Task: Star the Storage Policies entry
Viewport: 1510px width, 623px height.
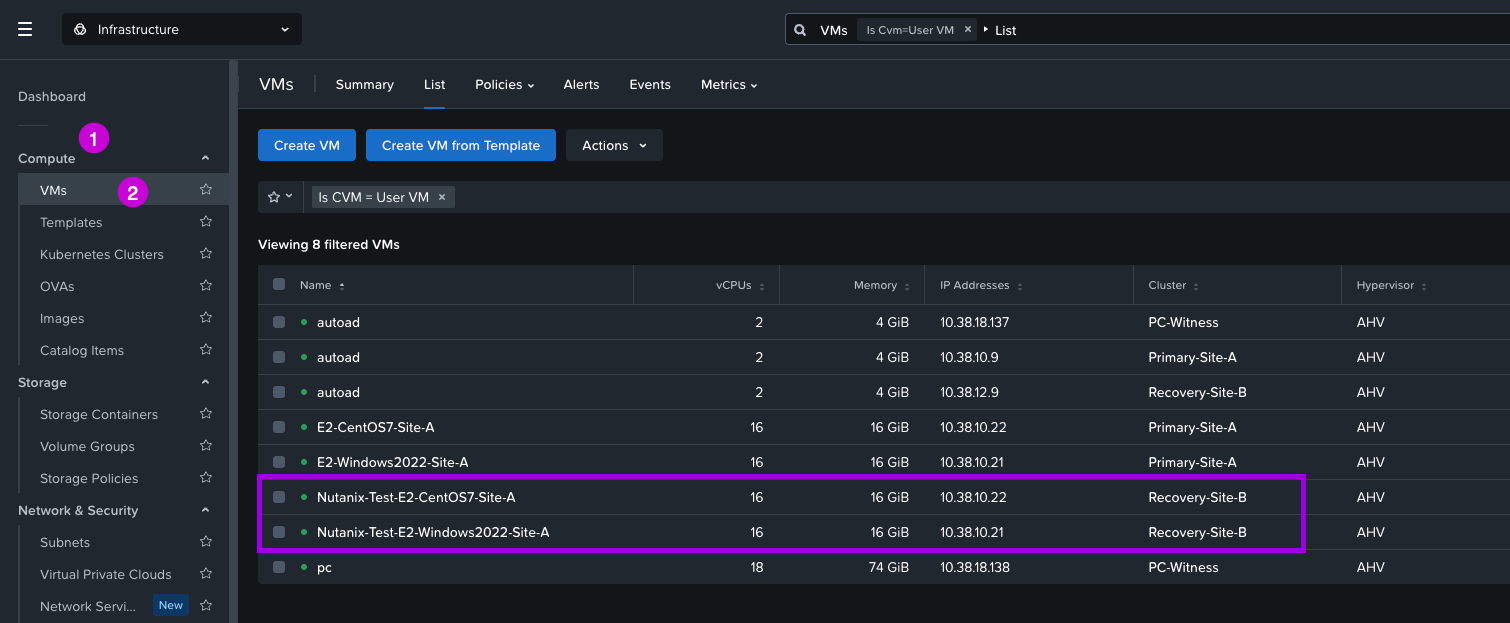Action: click(x=206, y=477)
